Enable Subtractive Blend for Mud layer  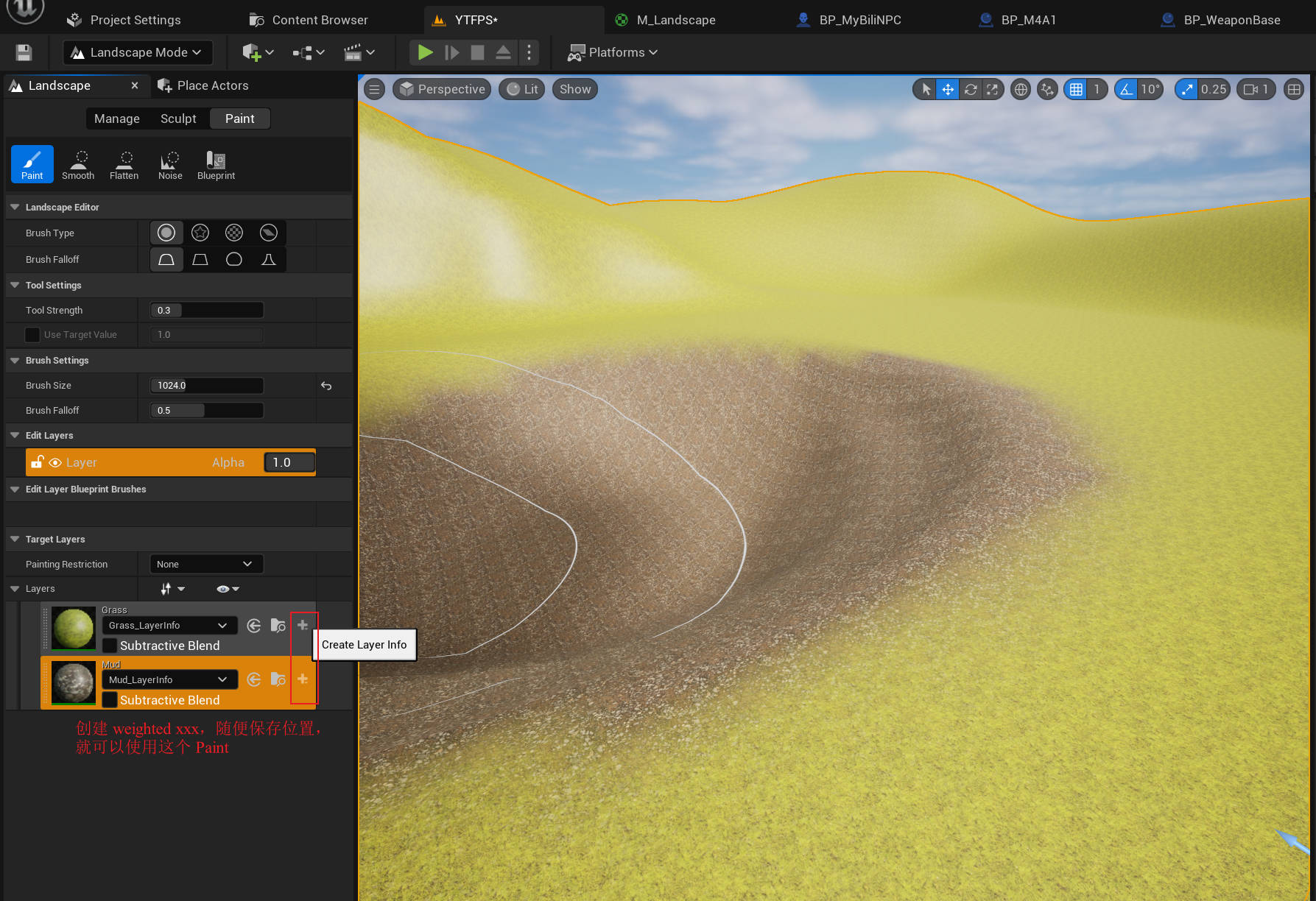[109, 700]
